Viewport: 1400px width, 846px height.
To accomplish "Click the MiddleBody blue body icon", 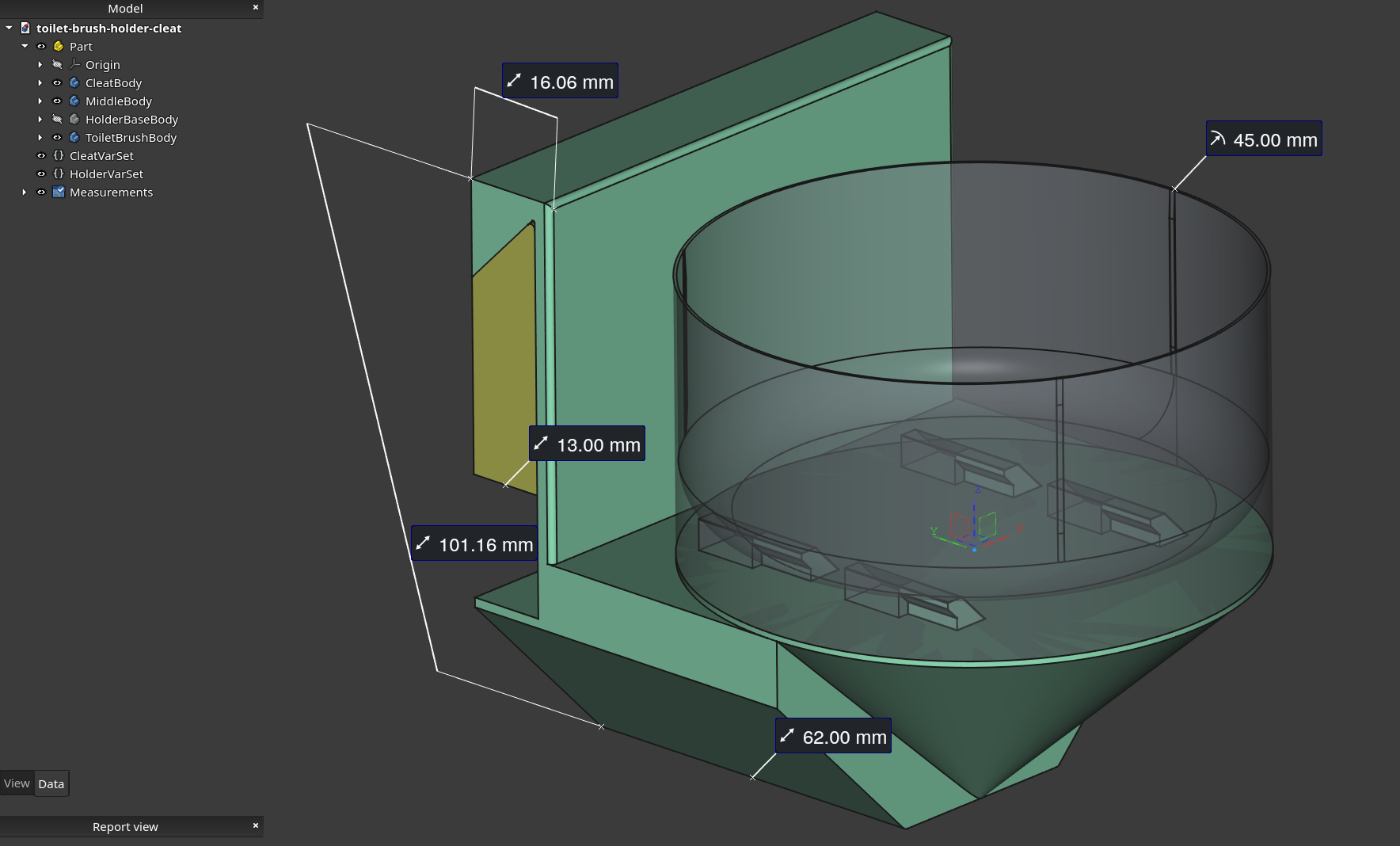I will pyautogui.click(x=74, y=101).
